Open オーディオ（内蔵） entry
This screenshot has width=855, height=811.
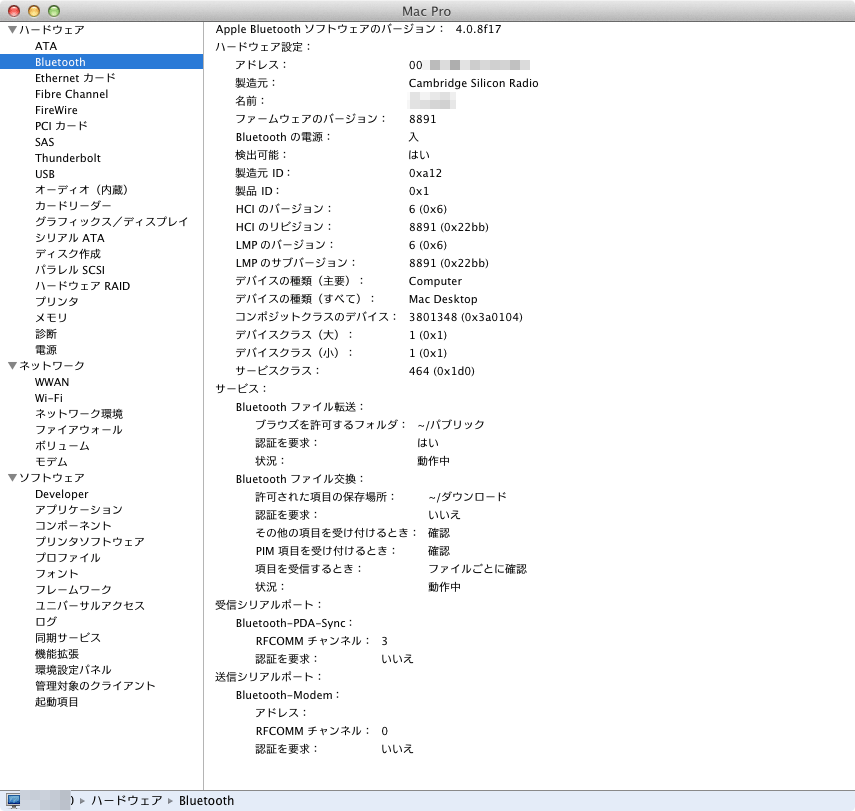tap(81, 190)
